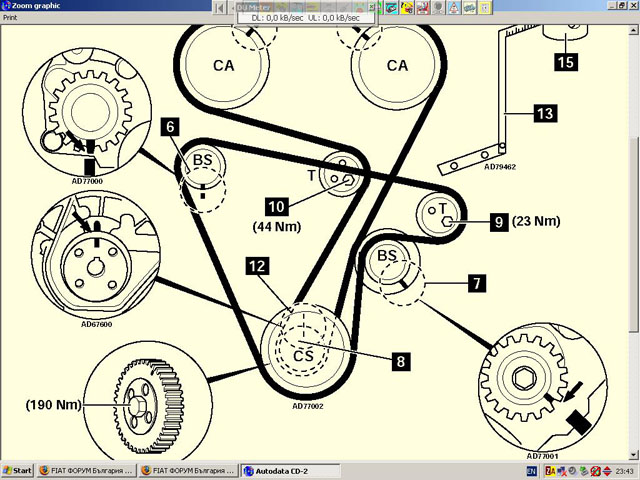
Task: Switch to first FIAT ФОРУМ taskbar window
Action: tap(86, 470)
